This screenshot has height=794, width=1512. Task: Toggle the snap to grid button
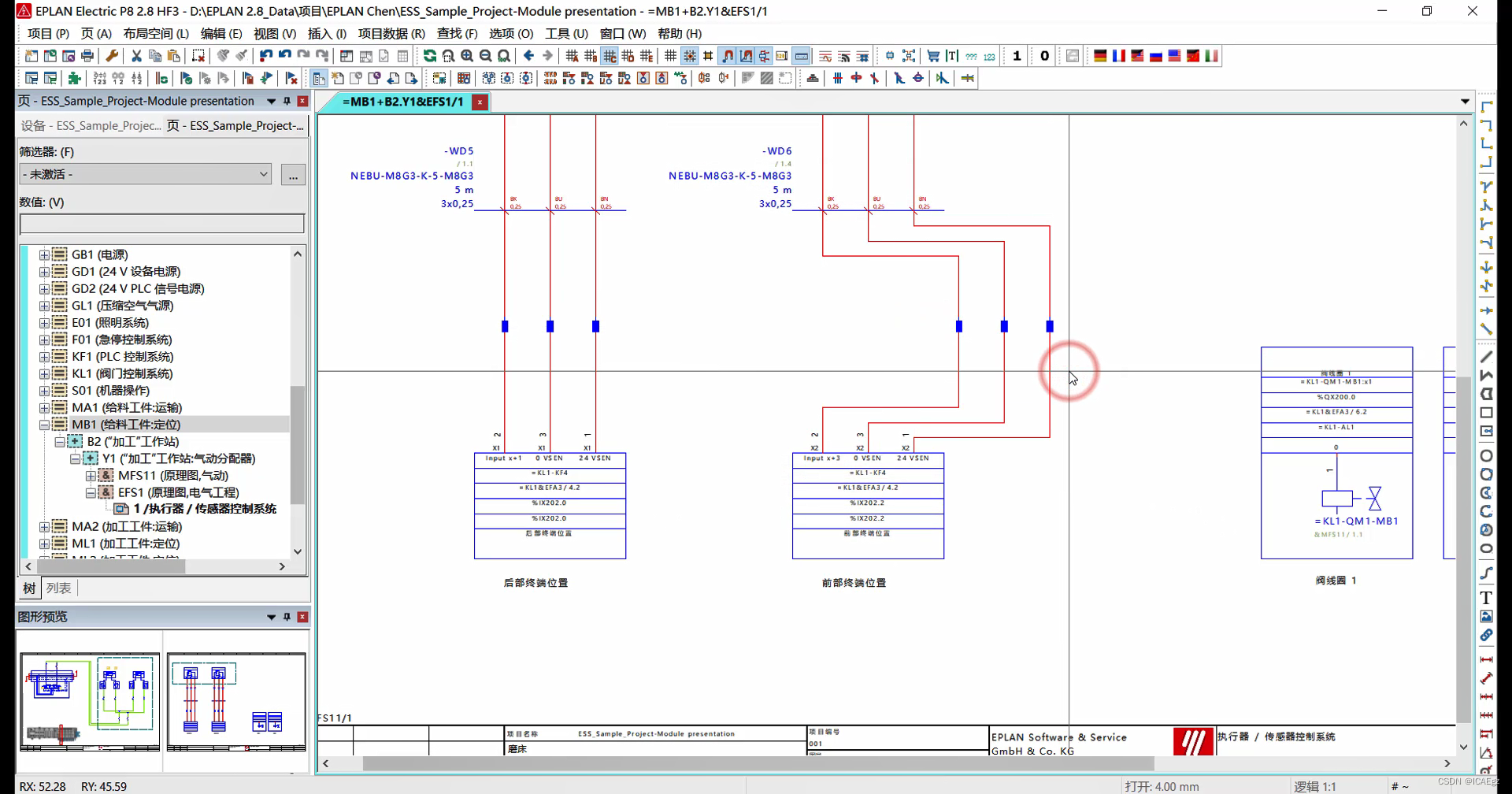click(x=689, y=56)
